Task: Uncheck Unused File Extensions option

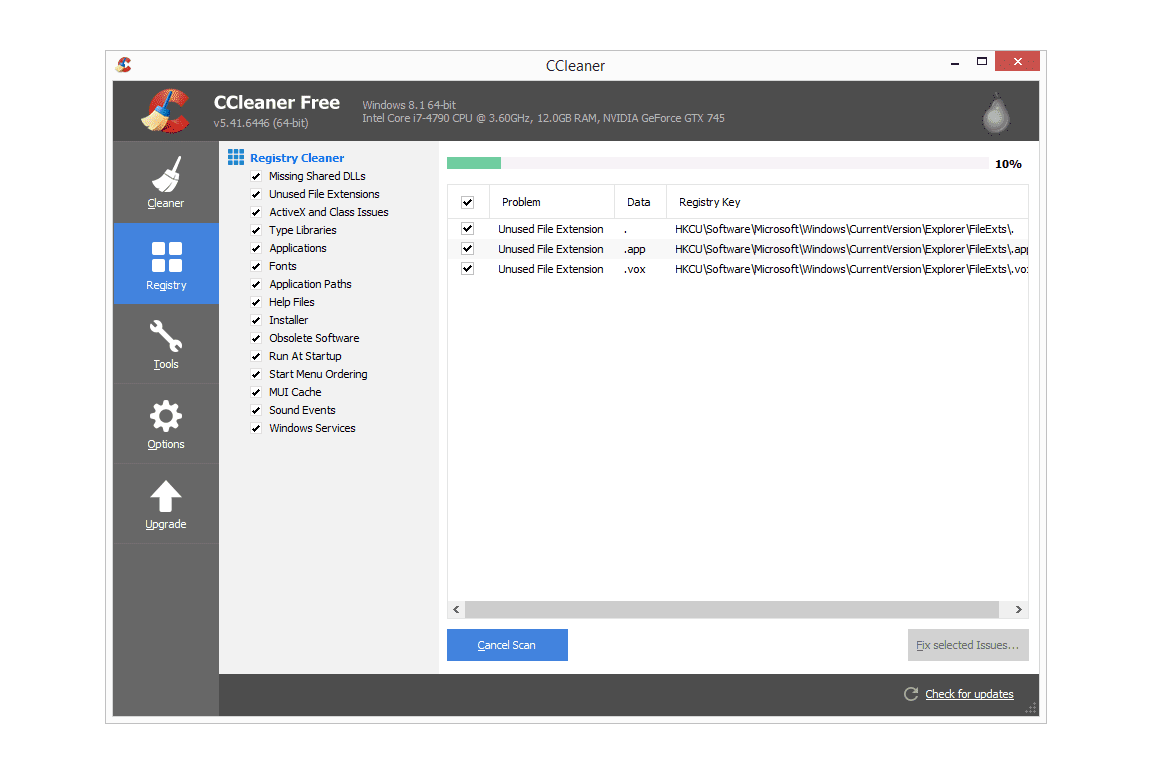Action: tap(256, 194)
